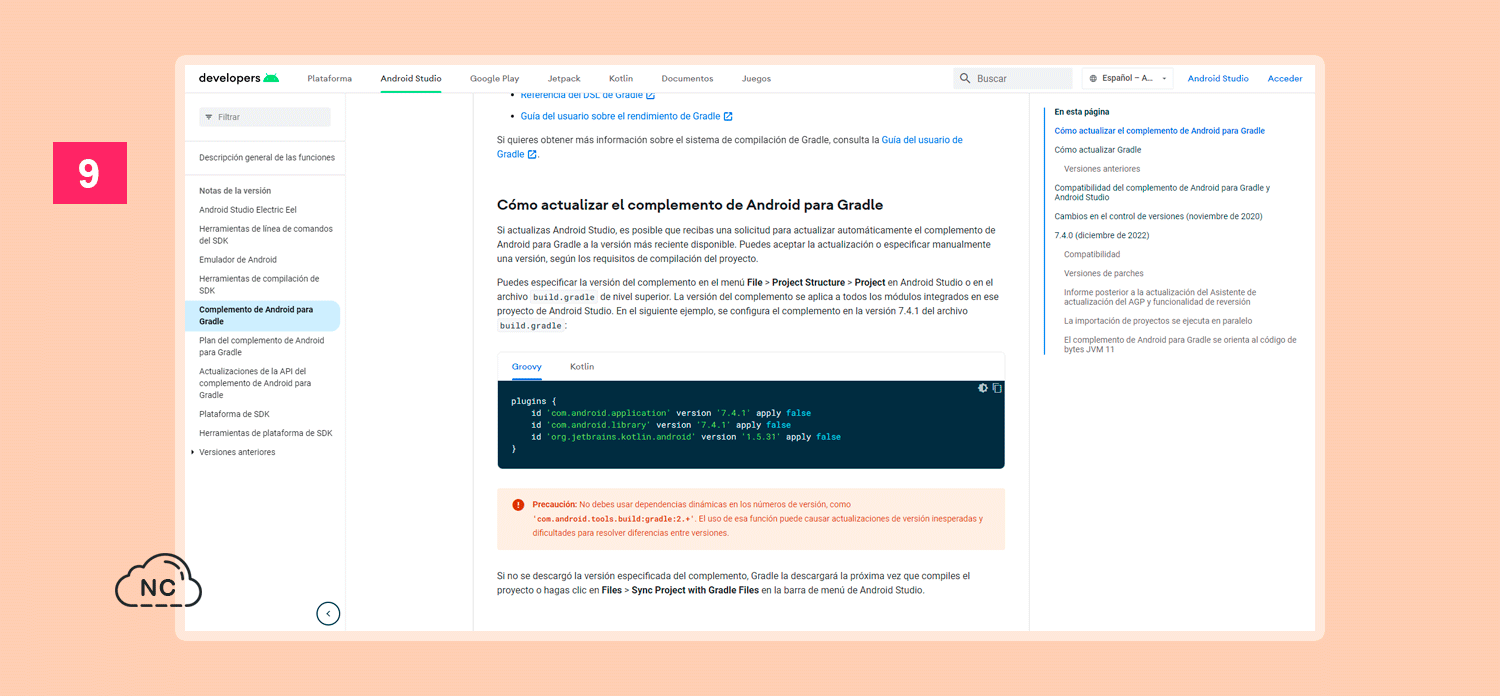Open the Jetpack tab
The height and width of the screenshot is (696, 1500).
pyautogui.click(x=564, y=78)
